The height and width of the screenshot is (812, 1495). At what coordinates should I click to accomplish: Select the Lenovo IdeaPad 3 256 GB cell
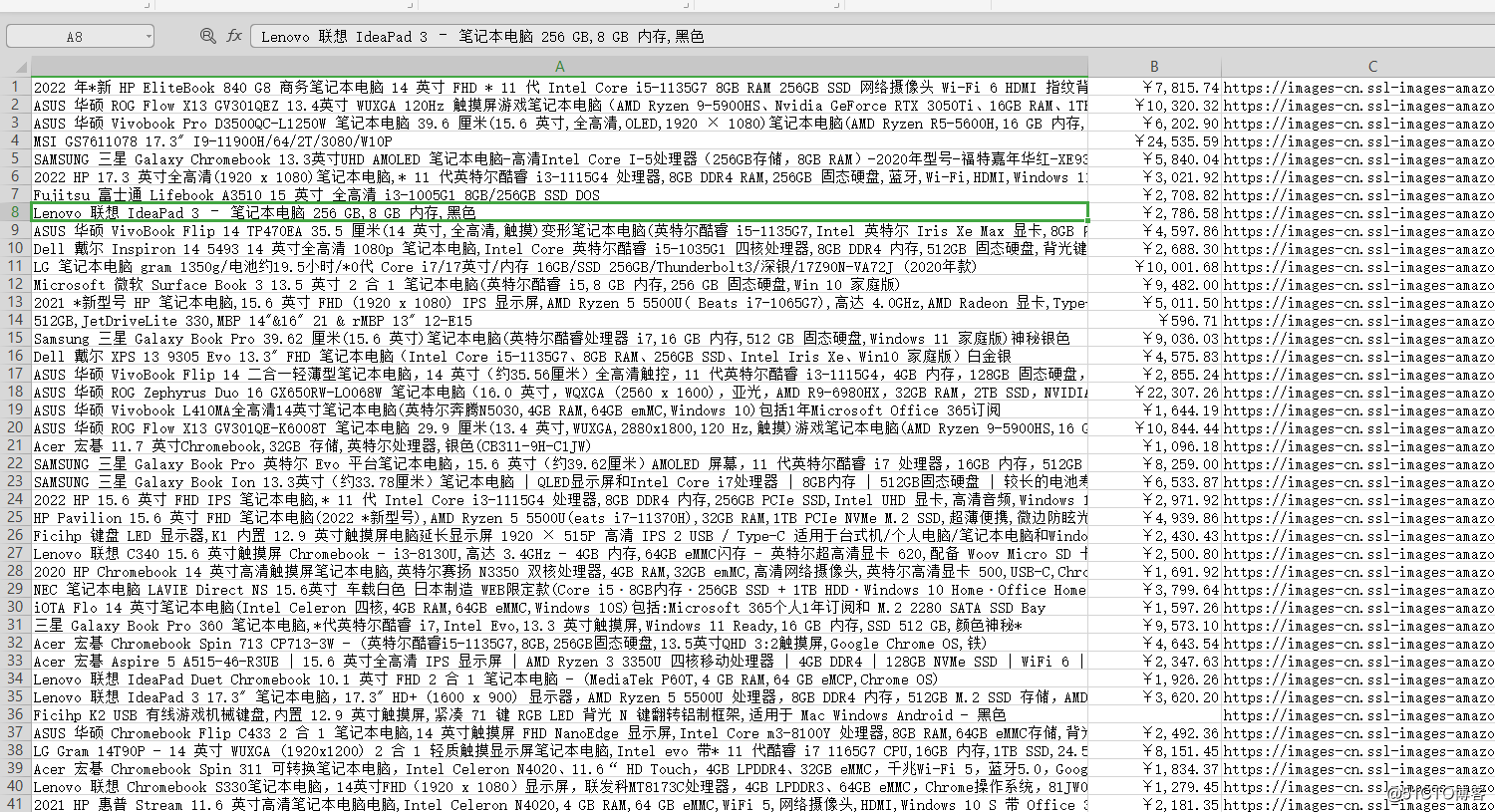click(x=559, y=212)
